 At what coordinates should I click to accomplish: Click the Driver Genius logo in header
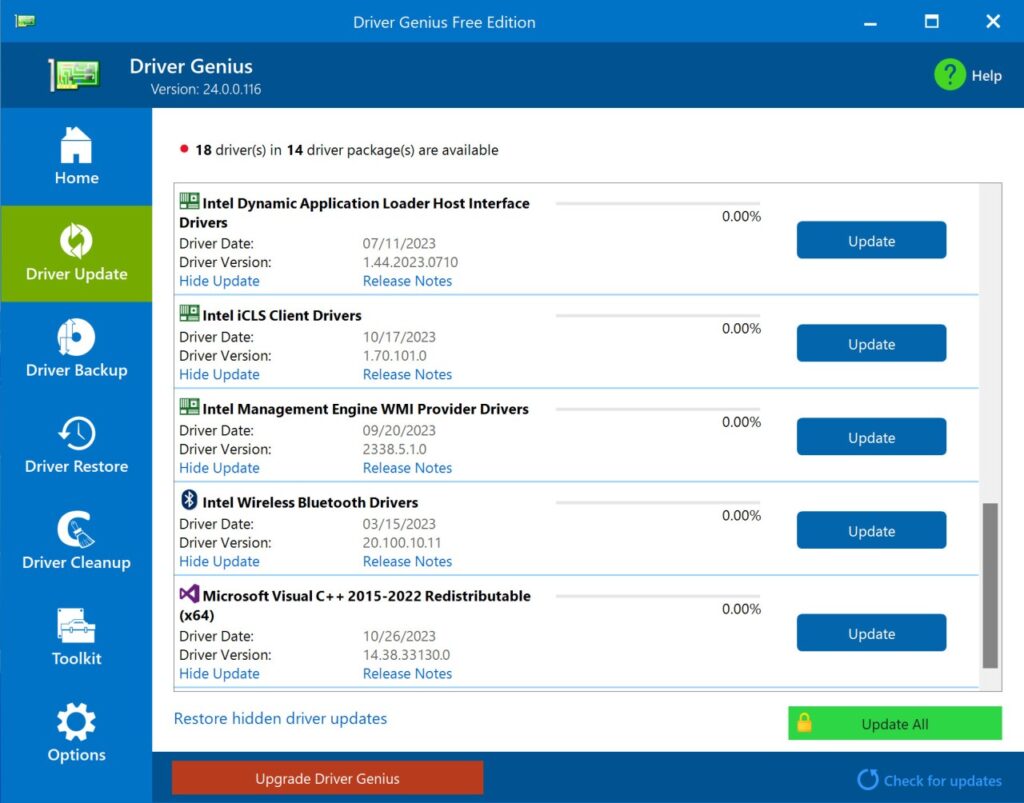tap(74, 74)
